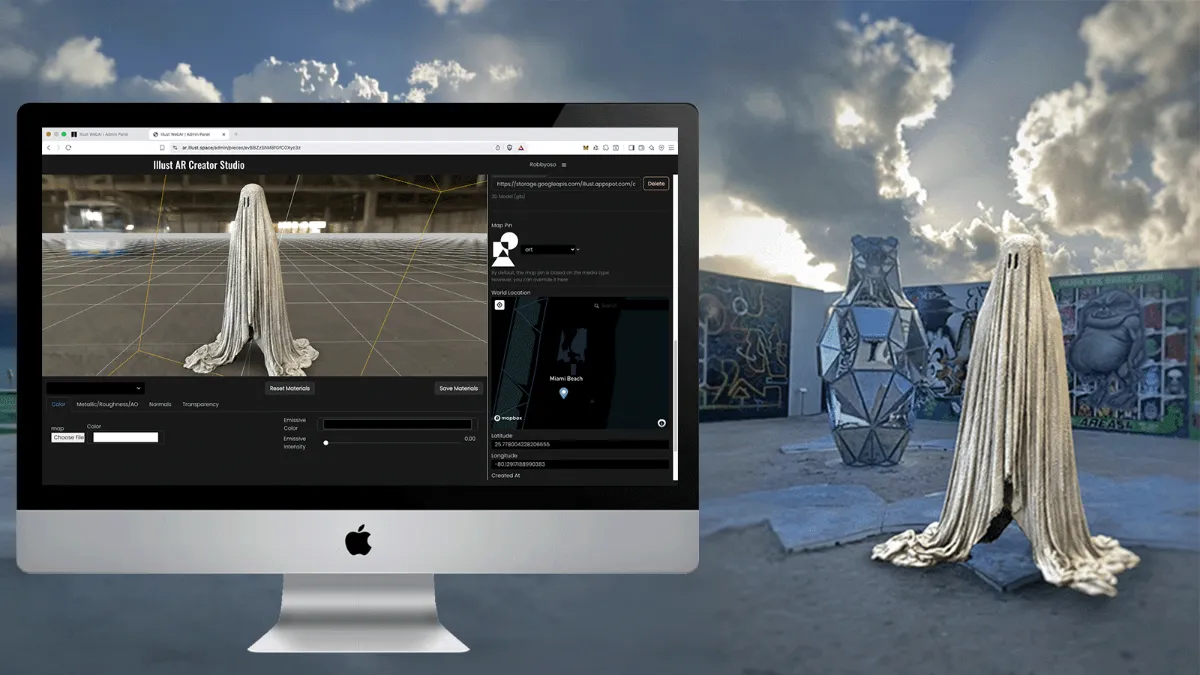
Task: Click the Reset Materials button
Action: (290, 388)
